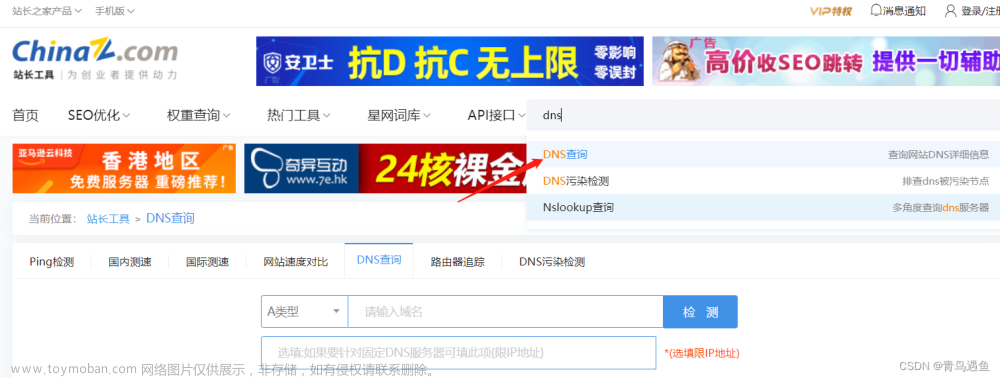Open VIP特权 privileges link
Image resolution: width=1000 pixels, height=378 pixels.
(x=830, y=11)
